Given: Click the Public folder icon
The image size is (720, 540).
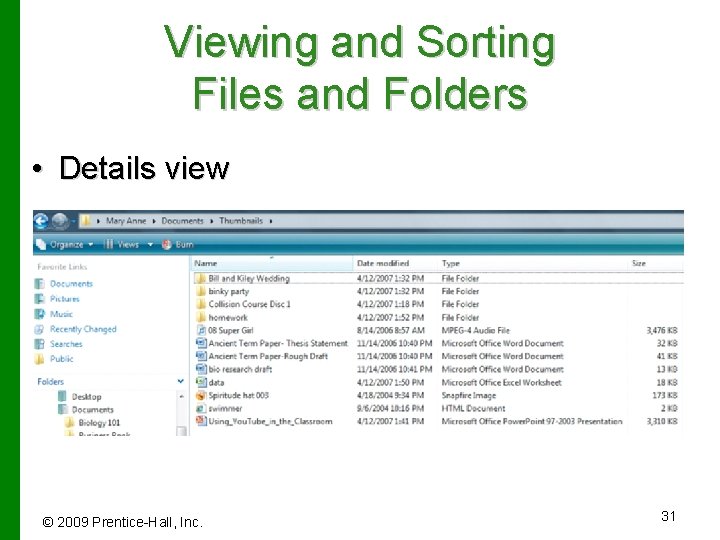Looking at the screenshot, I should tap(39, 359).
